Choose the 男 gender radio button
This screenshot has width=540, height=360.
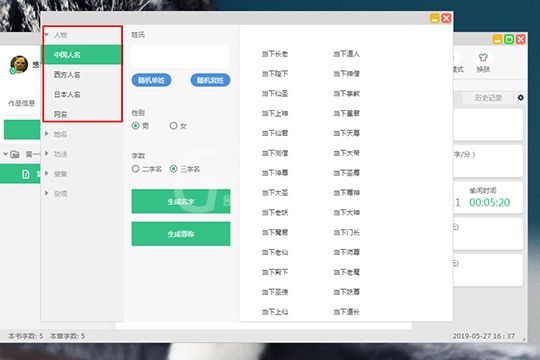136,126
